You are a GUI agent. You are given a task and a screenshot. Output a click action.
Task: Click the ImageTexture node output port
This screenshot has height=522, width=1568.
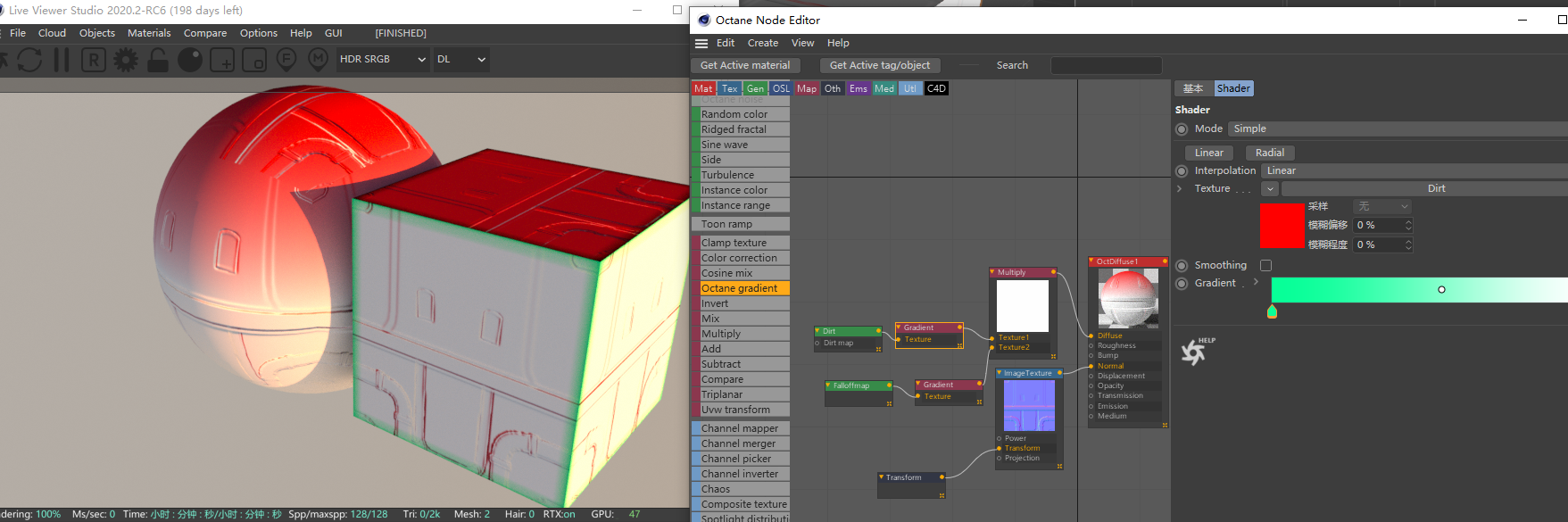click(1059, 373)
